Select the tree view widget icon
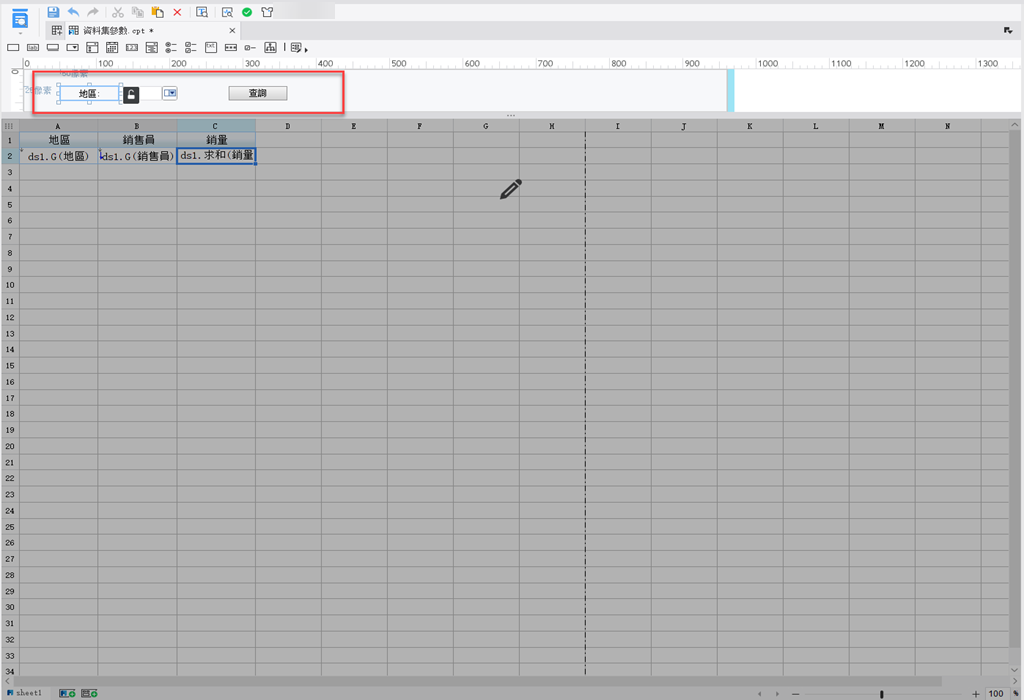 pos(270,47)
